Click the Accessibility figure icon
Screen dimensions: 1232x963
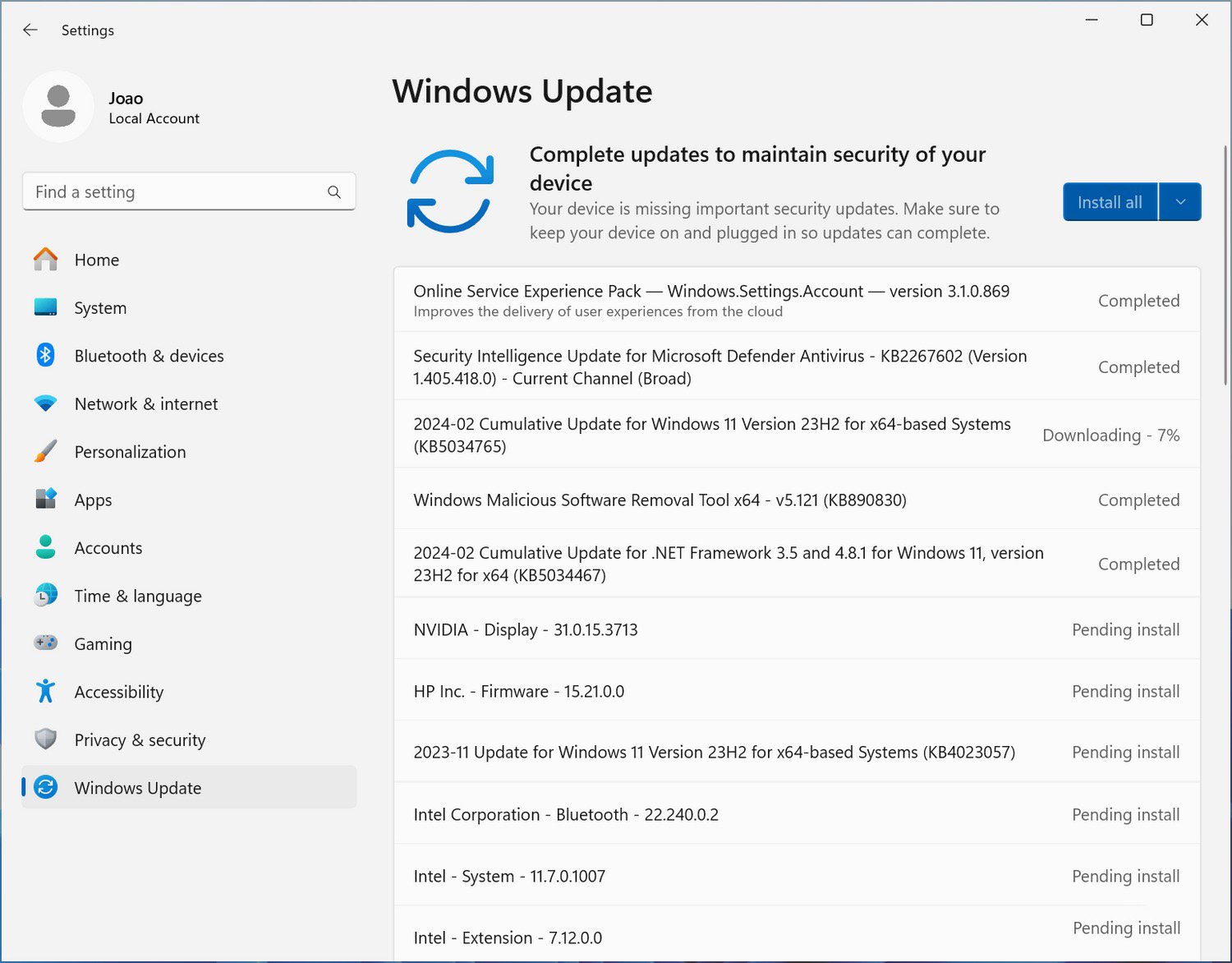[46, 691]
